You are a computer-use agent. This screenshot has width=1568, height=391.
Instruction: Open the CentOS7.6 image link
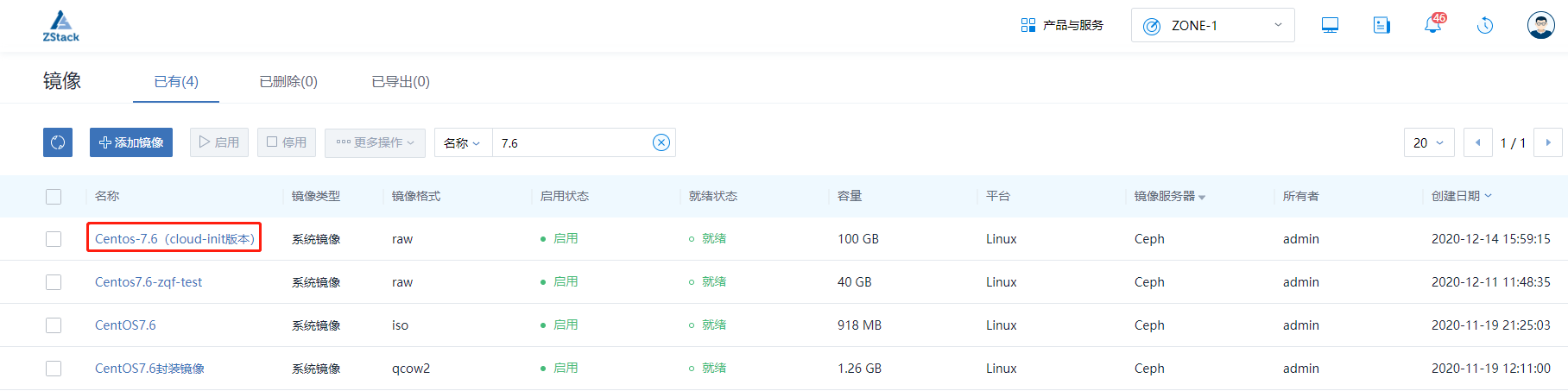pos(125,325)
